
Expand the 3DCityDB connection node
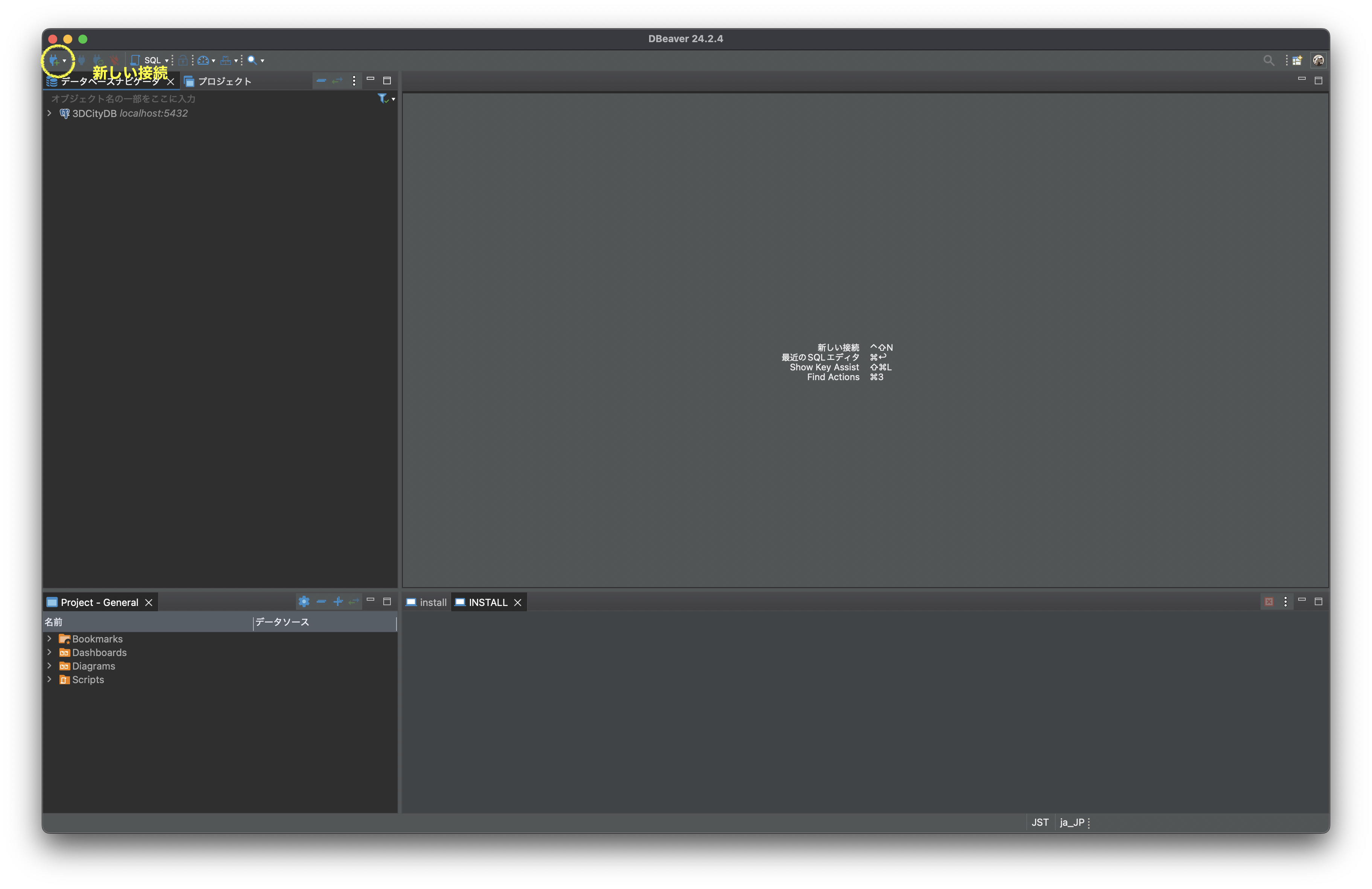tap(50, 114)
